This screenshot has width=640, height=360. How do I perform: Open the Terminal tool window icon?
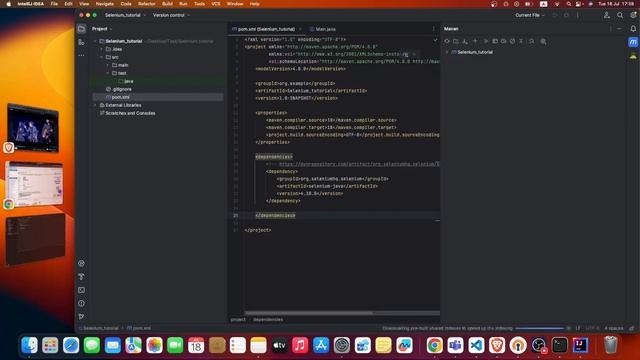point(82,290)
